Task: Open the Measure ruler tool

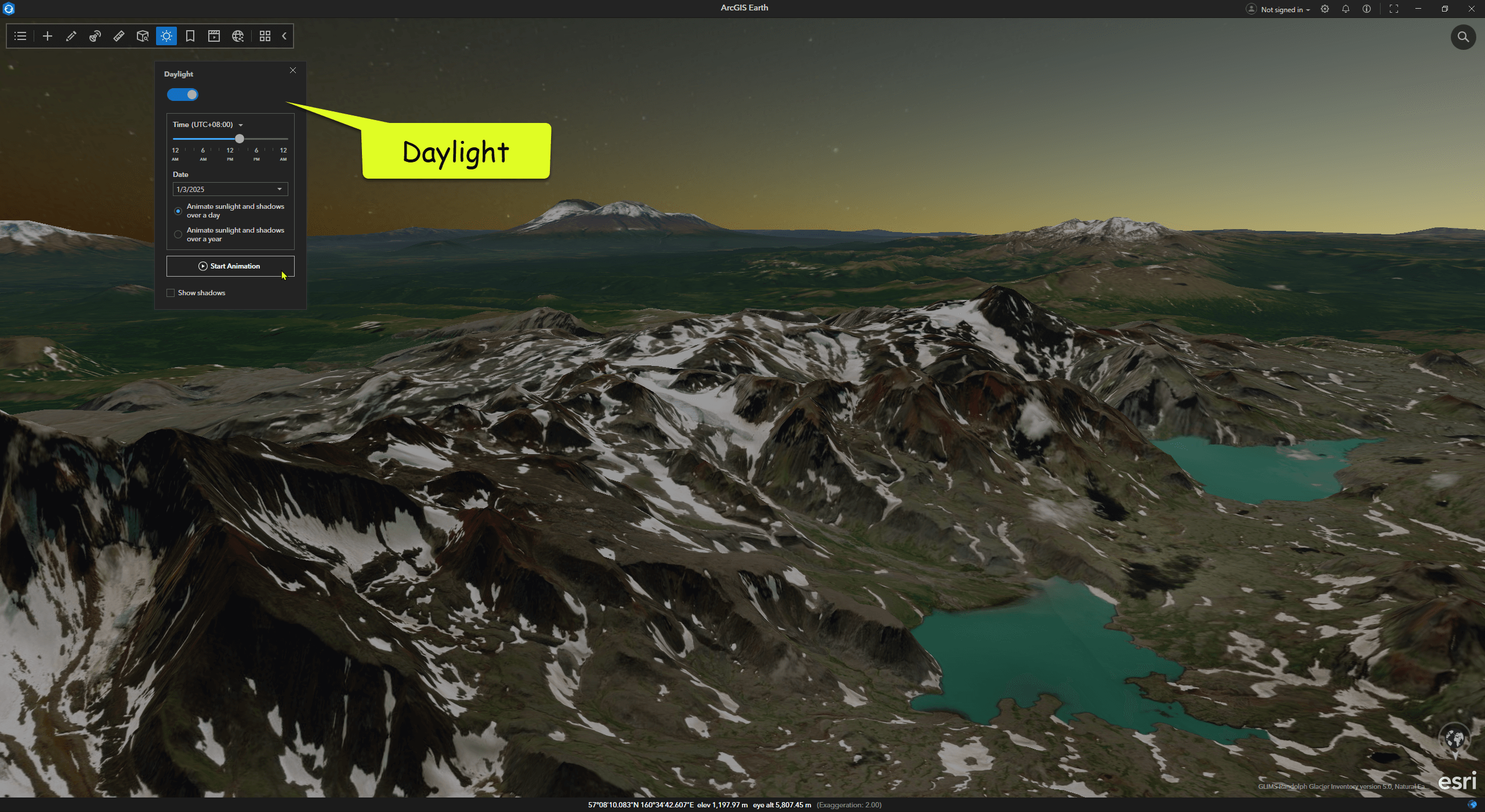Action: 119,36
